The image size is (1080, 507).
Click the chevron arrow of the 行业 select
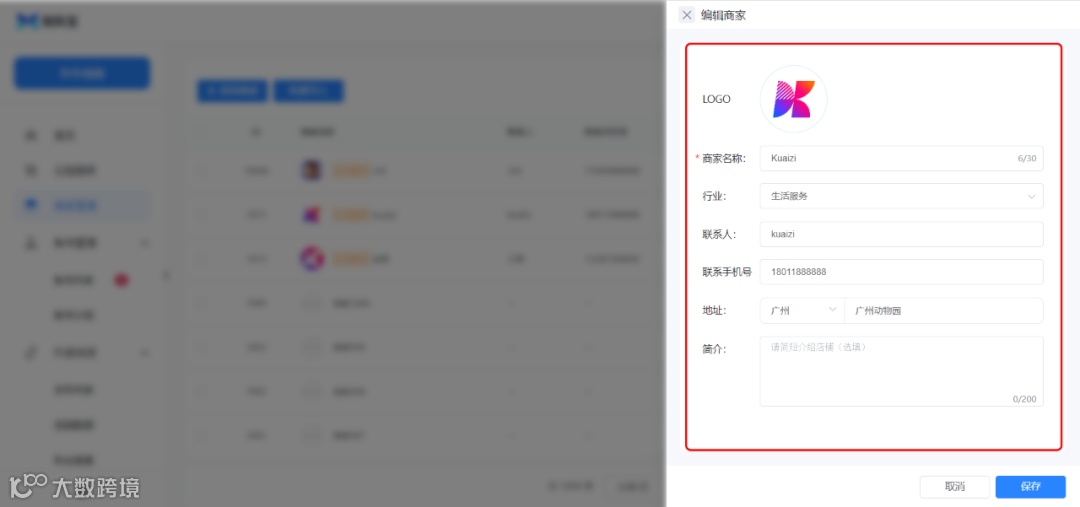pyautogui.click(x=1031, y=197)
